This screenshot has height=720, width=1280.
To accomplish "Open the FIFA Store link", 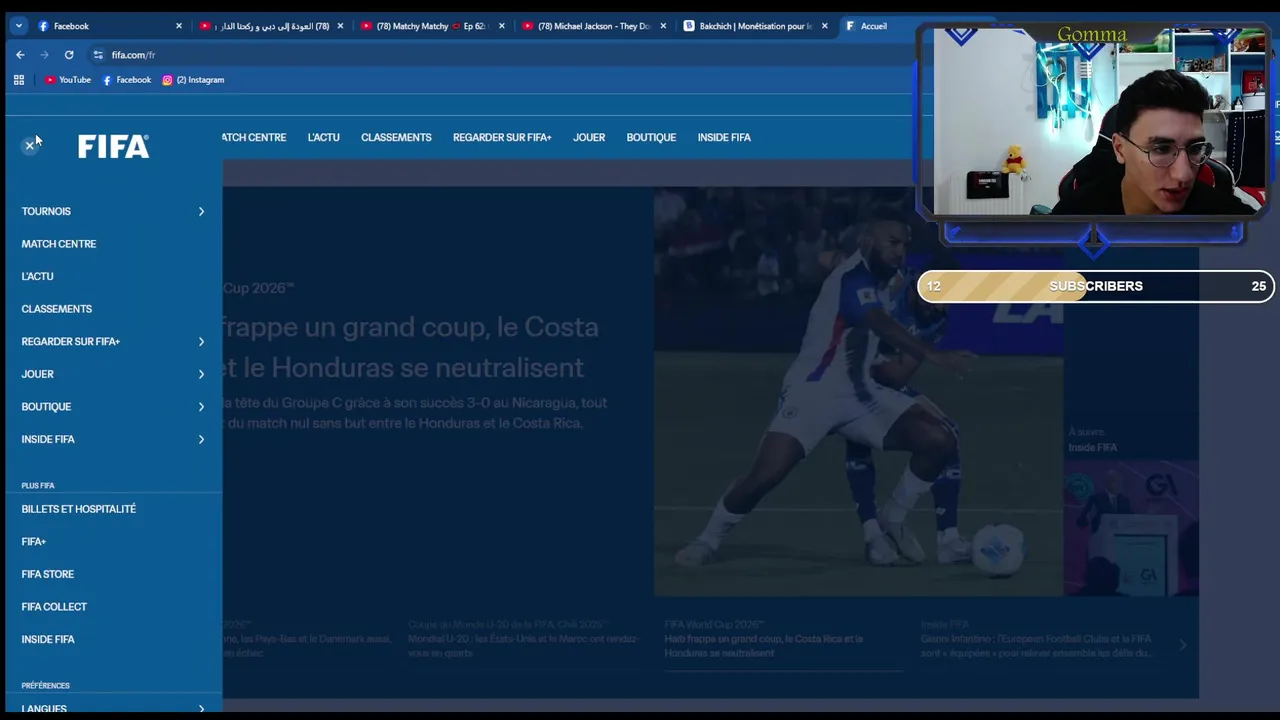I will tap(48, 574).
